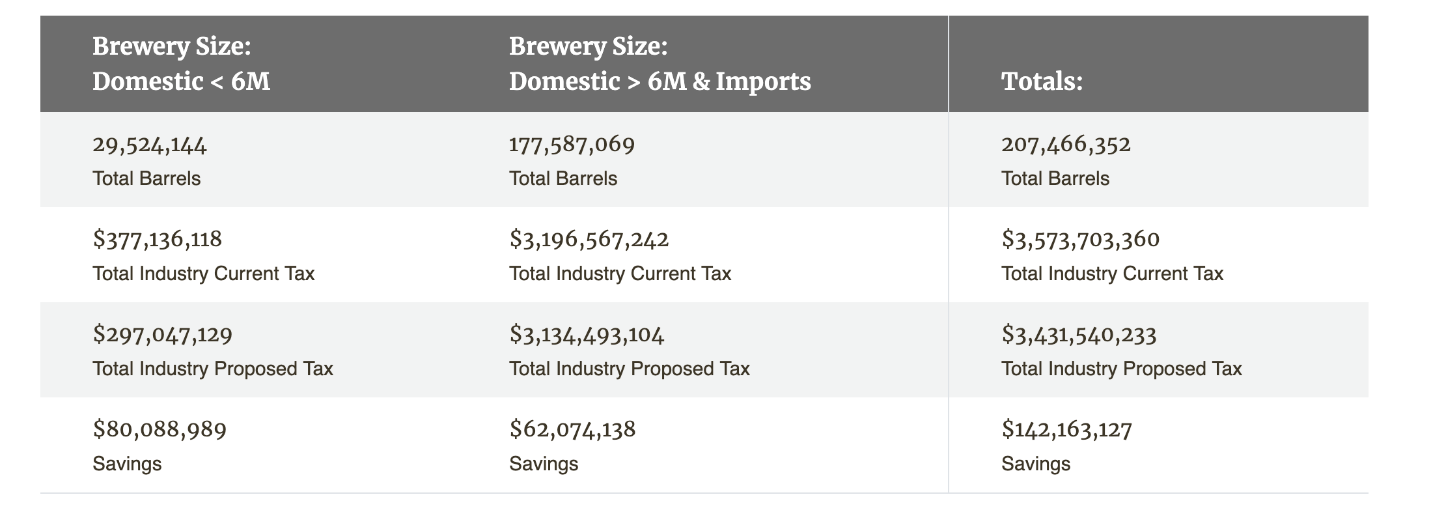Select the 207,466,352 total barrels value

(x=1066, y=144)
